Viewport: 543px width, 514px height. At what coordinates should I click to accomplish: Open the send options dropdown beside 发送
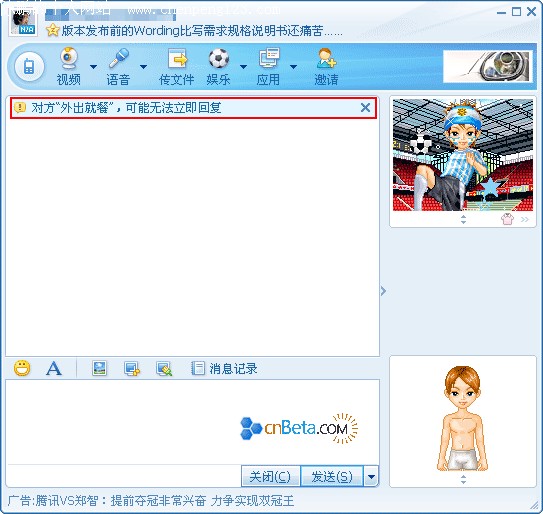pyautogui.click(x=371, y=477)
